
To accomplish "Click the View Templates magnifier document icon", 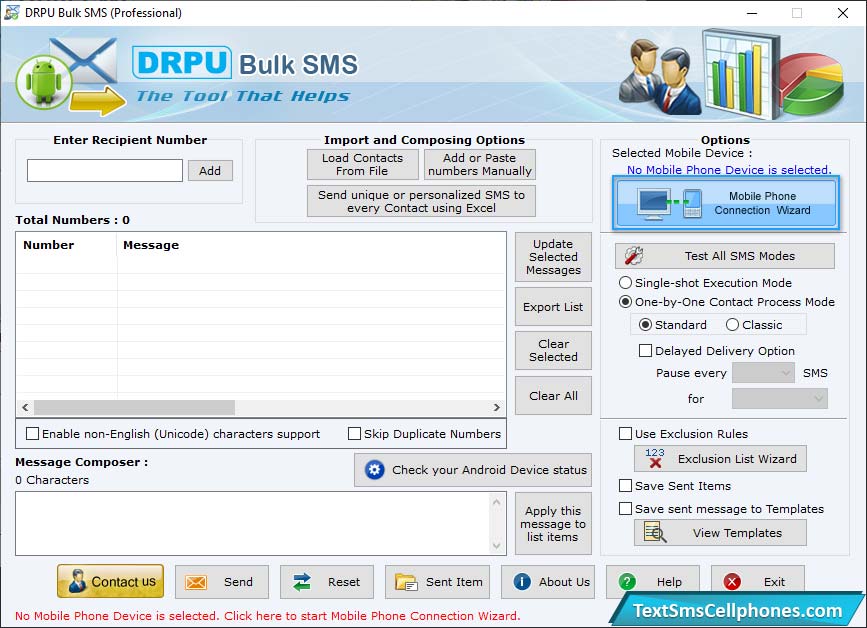I will click(655, 532).
